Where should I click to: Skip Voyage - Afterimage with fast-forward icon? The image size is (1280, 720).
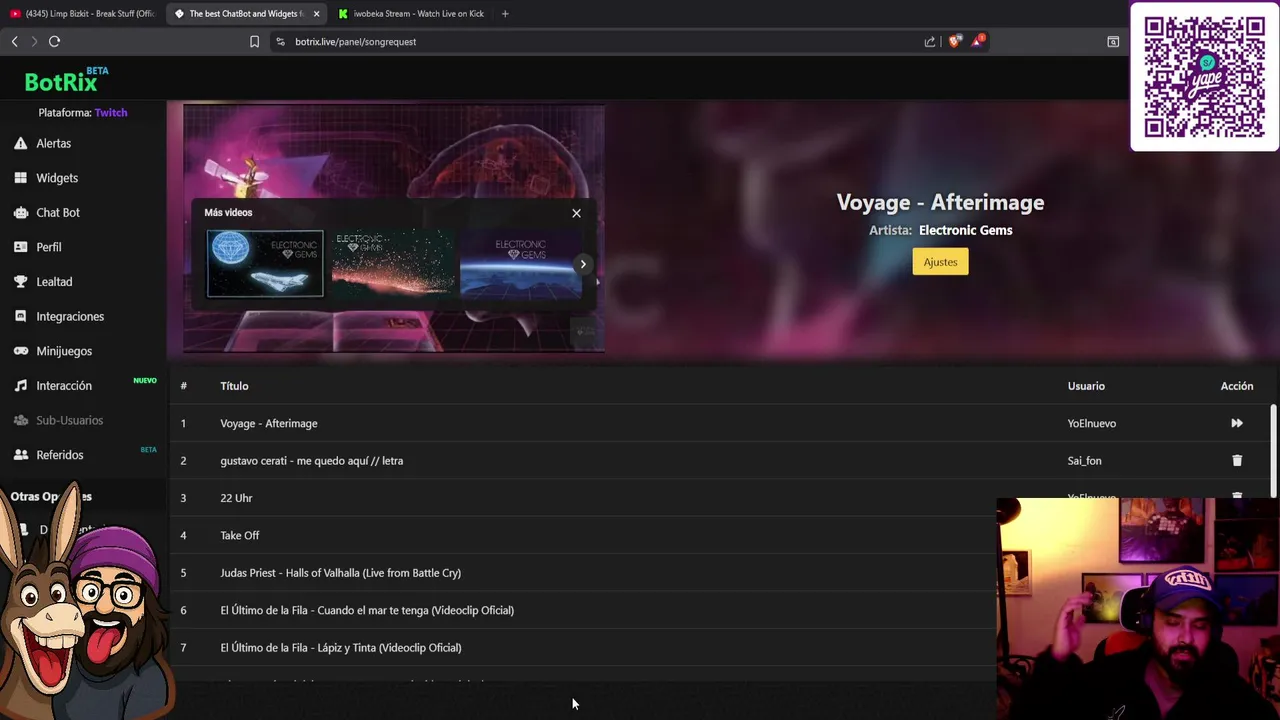pos(1237,423)
